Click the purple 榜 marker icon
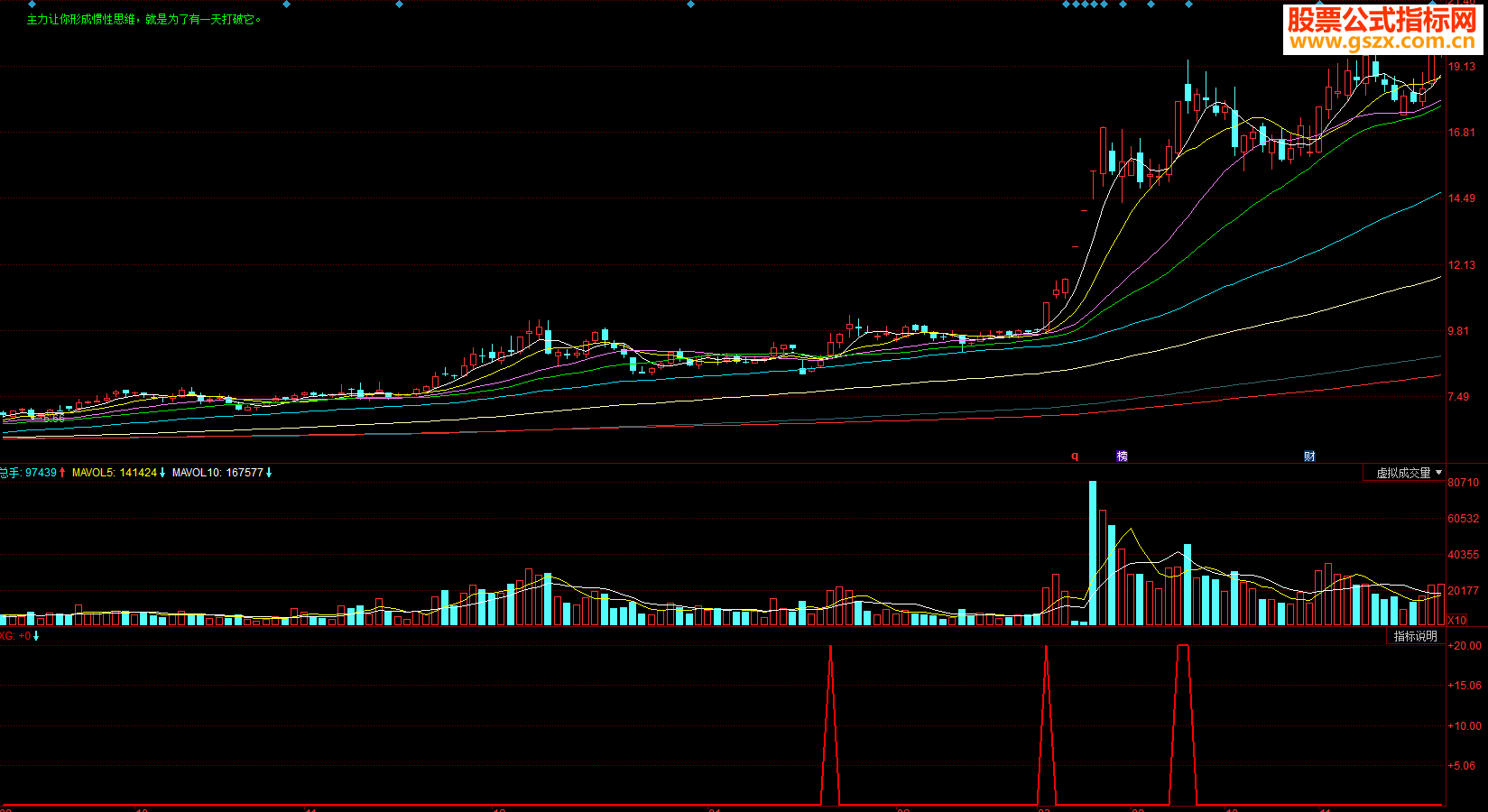Screen dimensions: 1488x812 point(1123,457)
